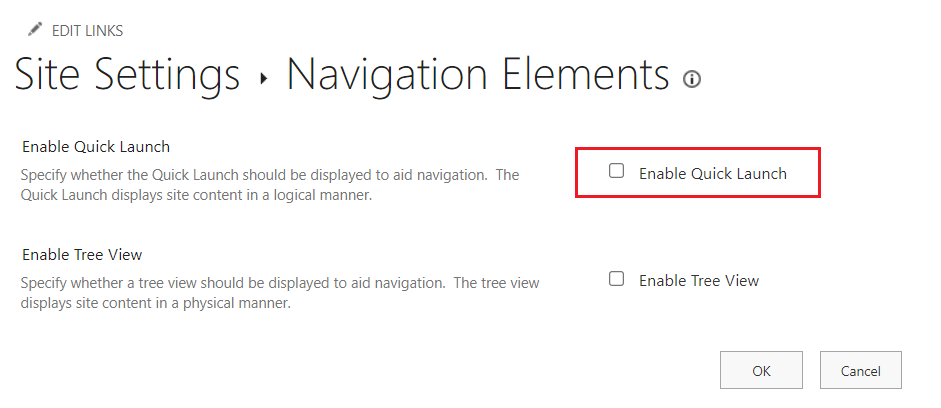Click the Navigation Elements page title
The width and height of the screenshot is (941, 408).
[477, 75]
